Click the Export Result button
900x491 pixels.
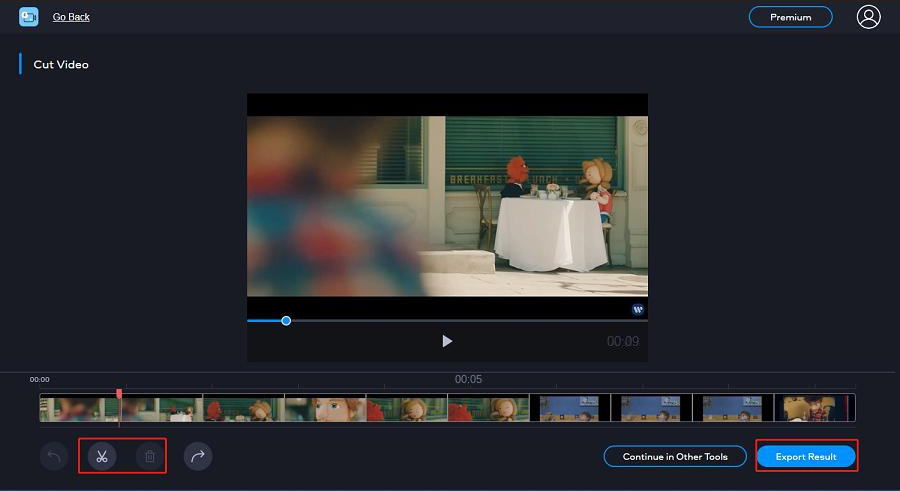[x=806, y=457]
